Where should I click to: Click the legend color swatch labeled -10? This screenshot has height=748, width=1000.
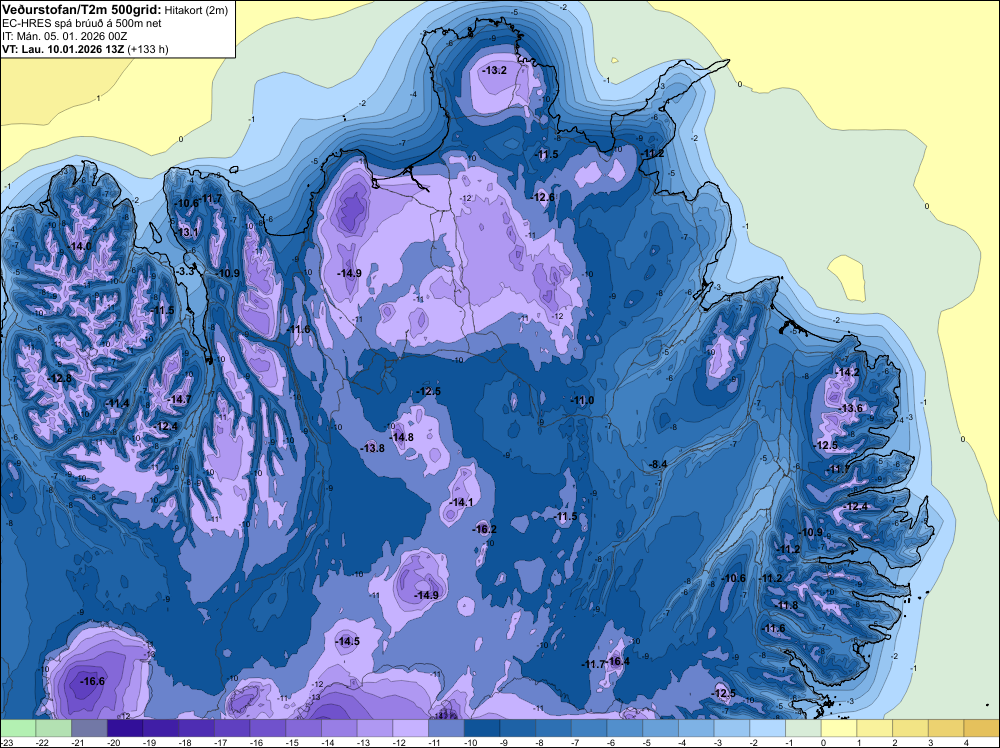coord(482,728)
